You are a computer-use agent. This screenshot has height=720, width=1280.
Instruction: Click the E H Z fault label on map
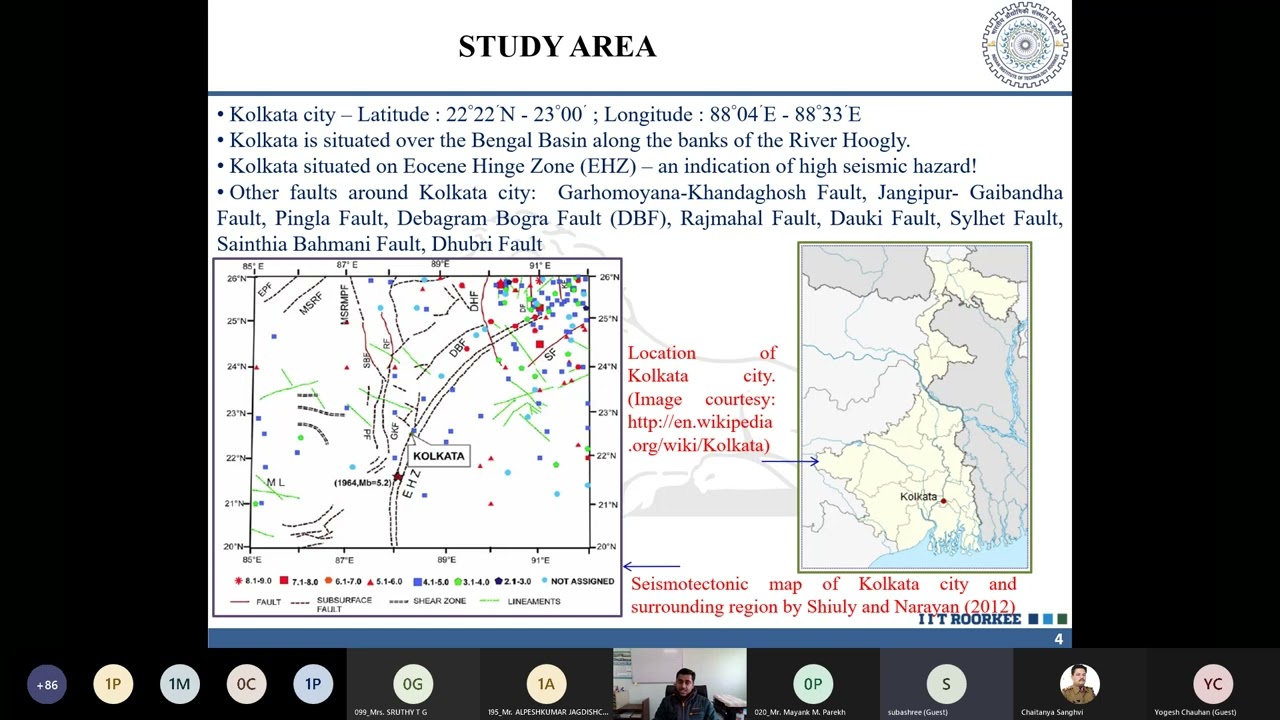[410, 483]
